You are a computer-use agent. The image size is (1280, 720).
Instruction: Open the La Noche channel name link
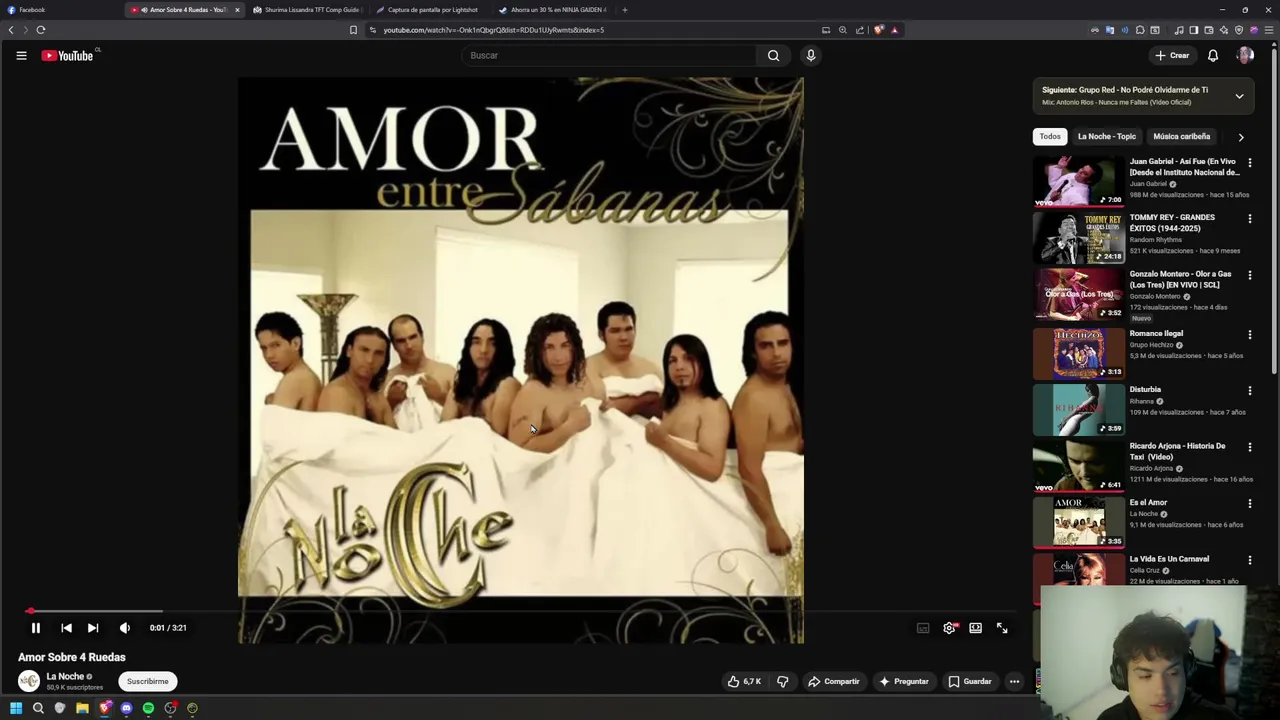point(65,676)
